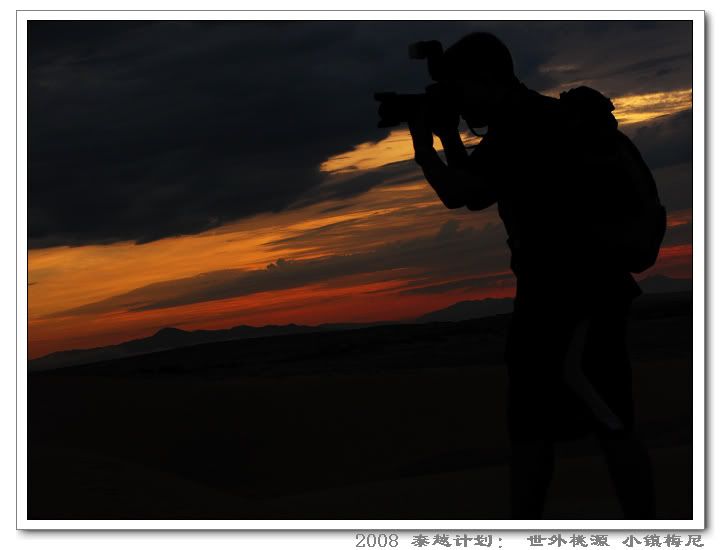
Task: Click the flash unit atop the camera
Action: coord(425,50)
